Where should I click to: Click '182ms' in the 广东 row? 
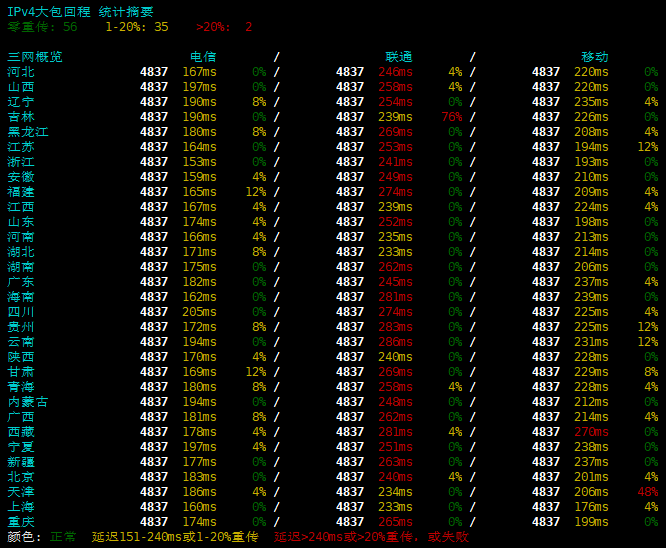pos(200,282)
